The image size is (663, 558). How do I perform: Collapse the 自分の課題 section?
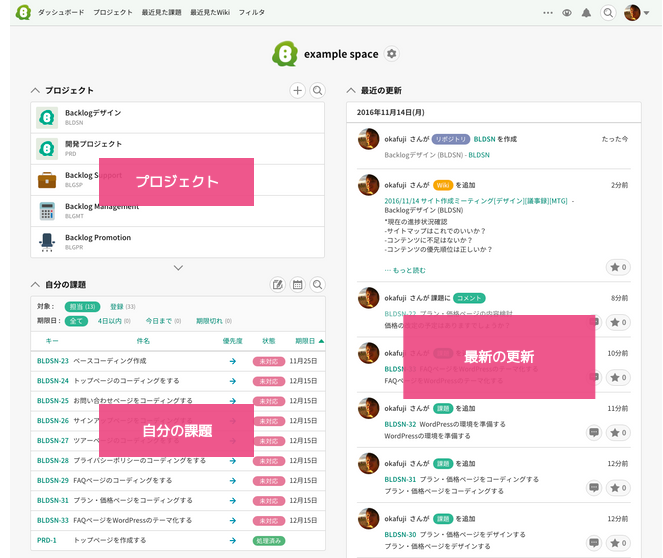[x=36, y=284]
